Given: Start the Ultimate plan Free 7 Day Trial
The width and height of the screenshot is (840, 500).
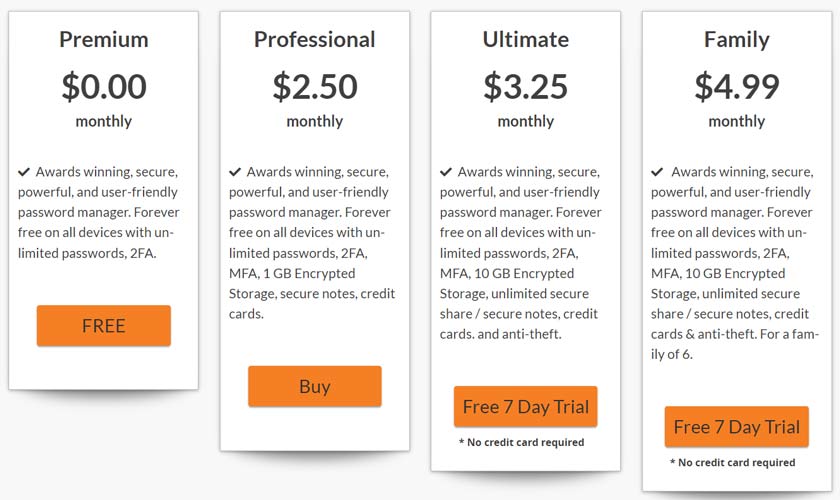Looking at the screenshot, I should [526, 407].
